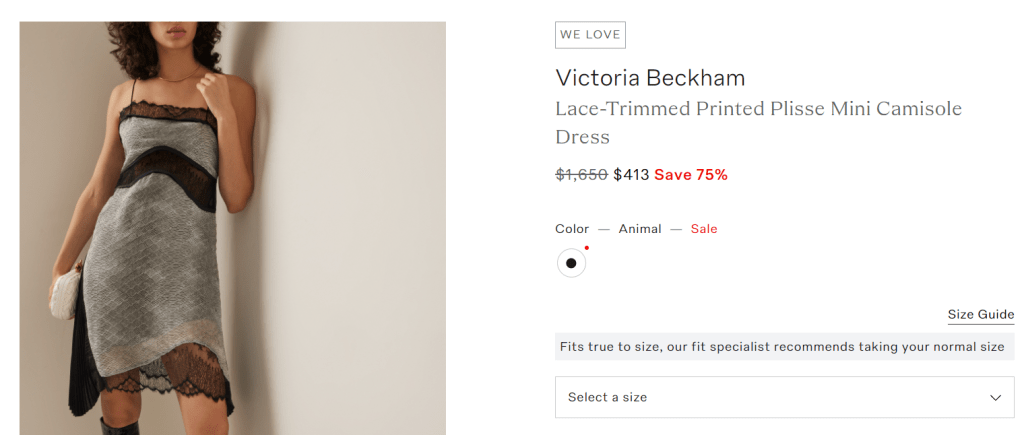1024x435 pixels.
Task: Select the black Animal color swatch
Action: 571,263
